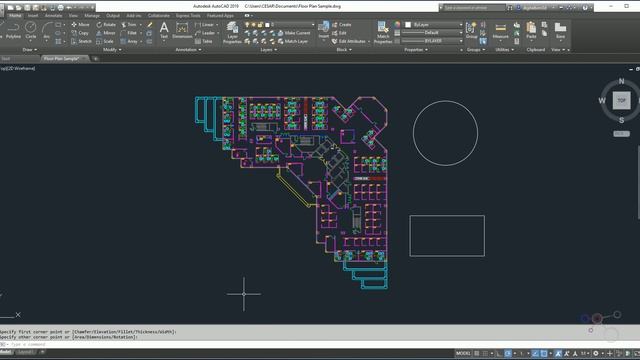This screenshot has width=640, height=360.
Task: Activate the Fillet tool
Action: 129,33
